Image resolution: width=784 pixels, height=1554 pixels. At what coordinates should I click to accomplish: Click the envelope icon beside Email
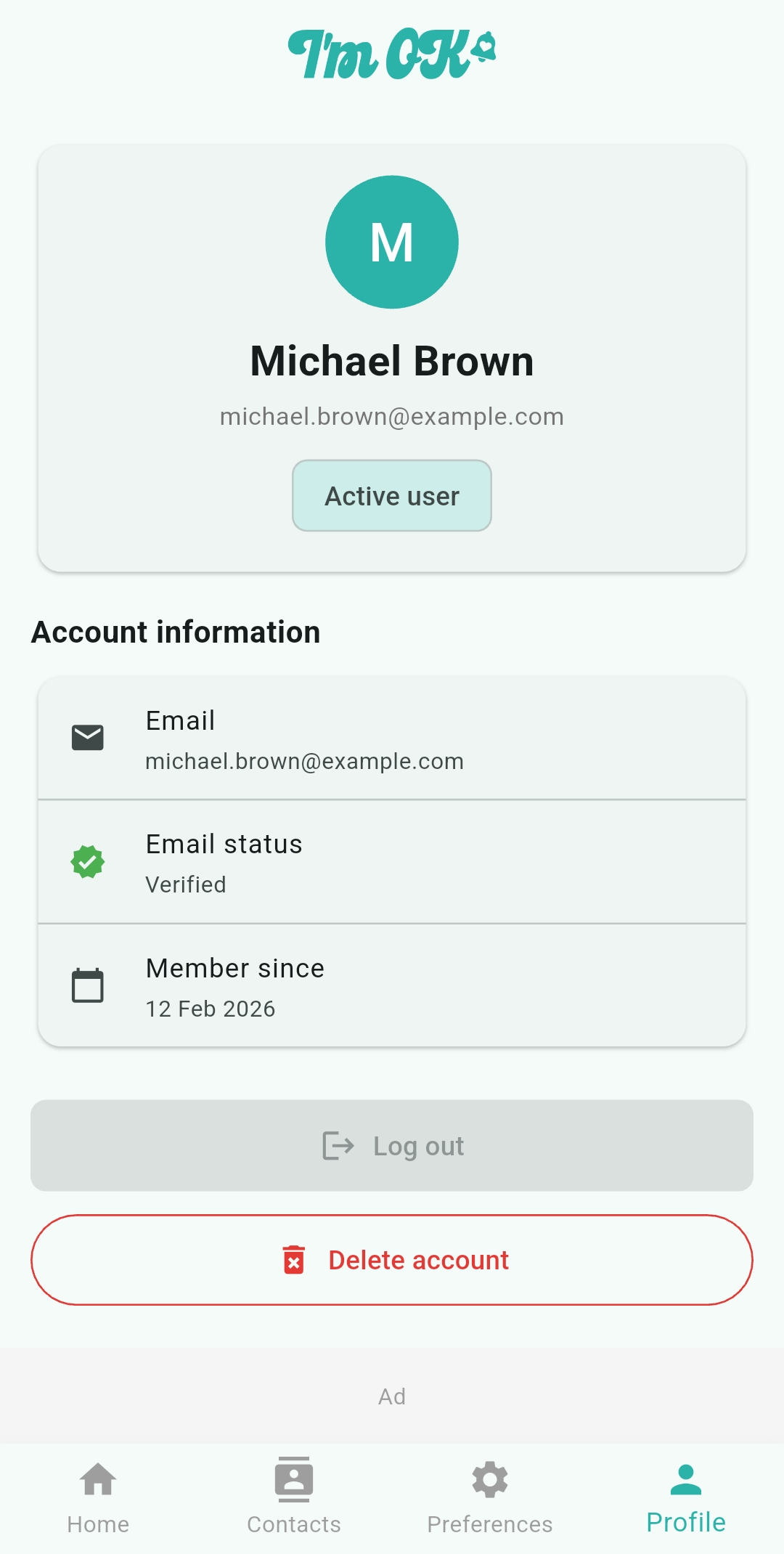[x=88, y=738]
